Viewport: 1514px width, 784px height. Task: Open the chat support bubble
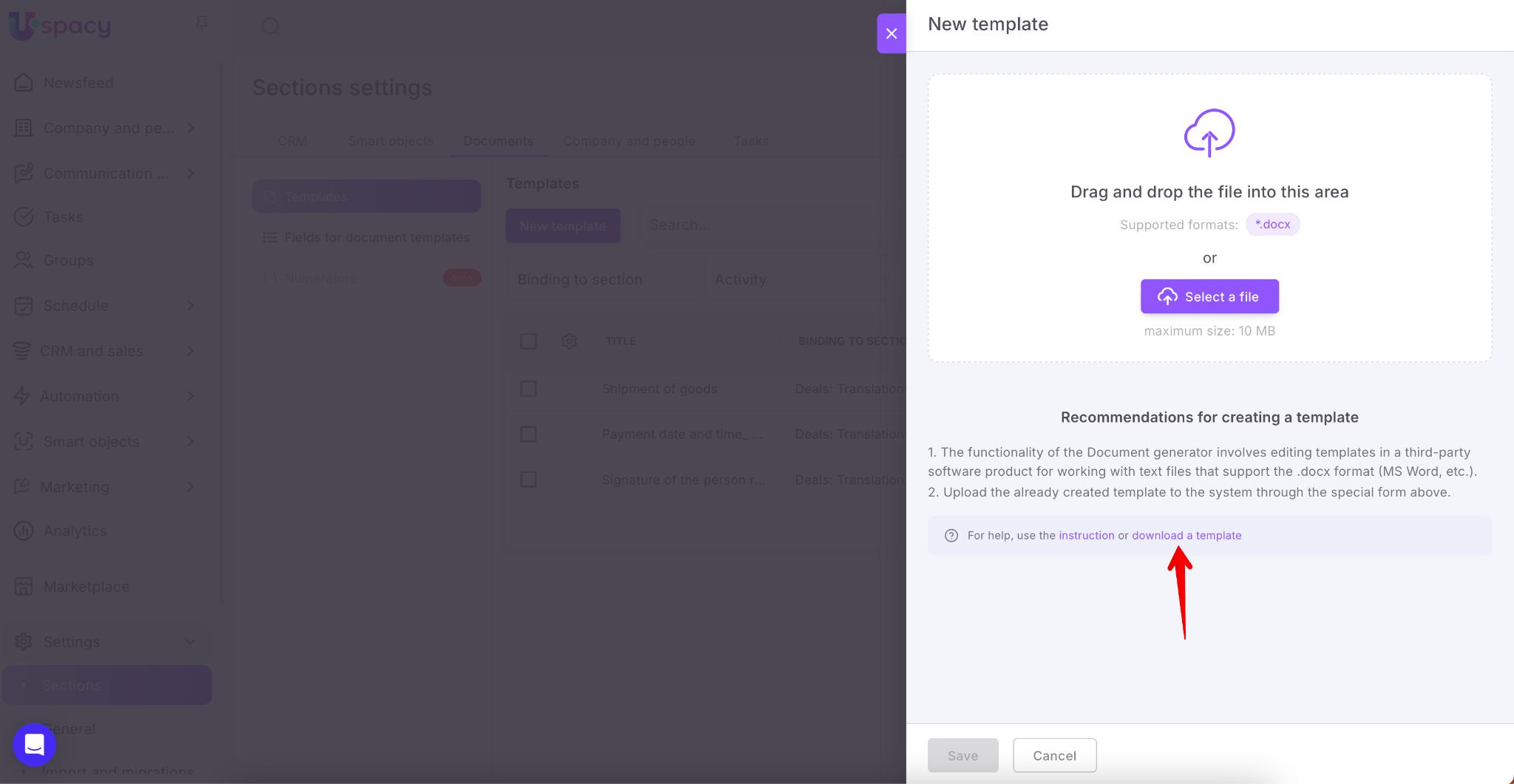tap(35, 744)
